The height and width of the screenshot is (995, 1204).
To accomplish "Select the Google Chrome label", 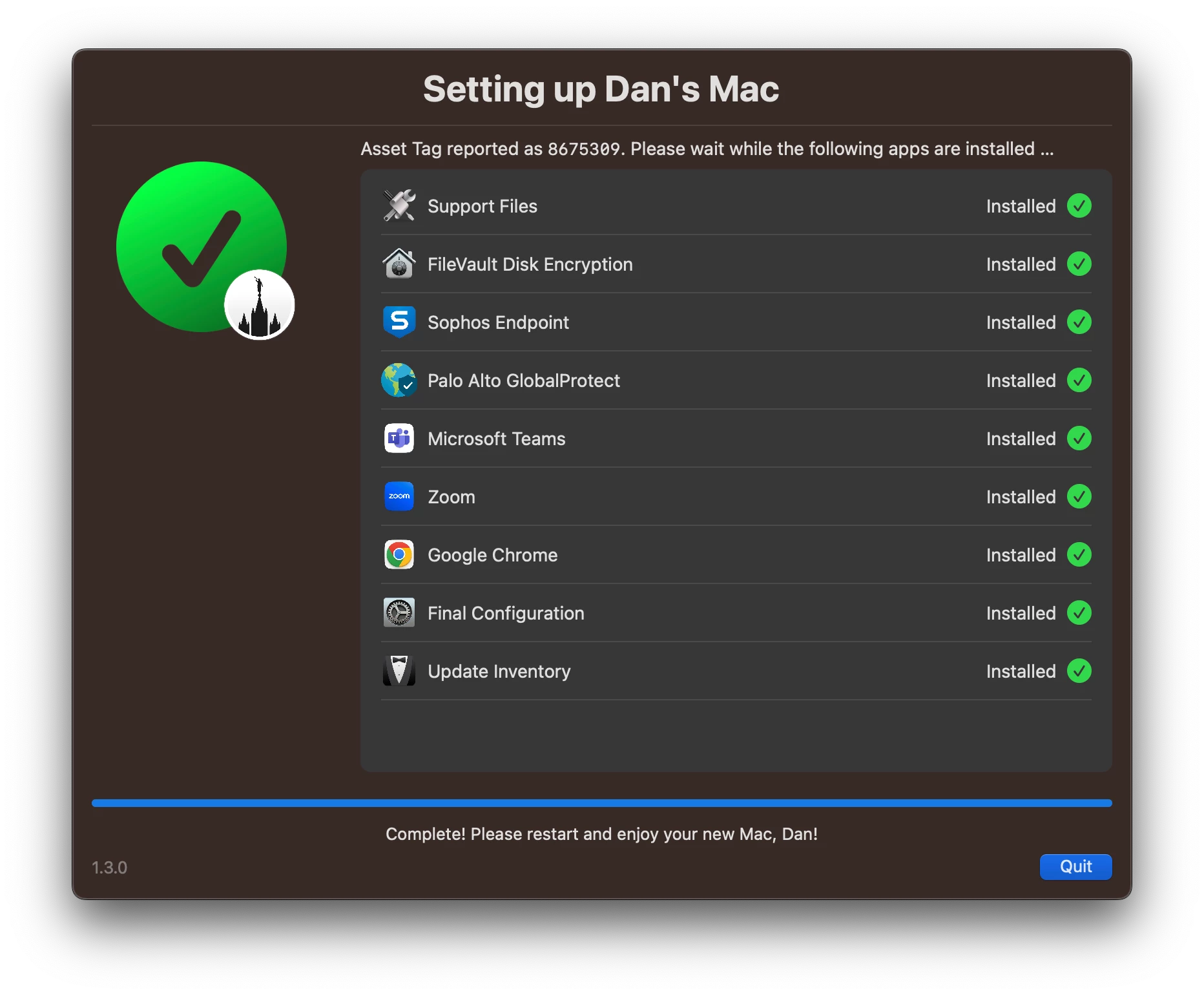I will pyautogui.click(x=493, y=556).
